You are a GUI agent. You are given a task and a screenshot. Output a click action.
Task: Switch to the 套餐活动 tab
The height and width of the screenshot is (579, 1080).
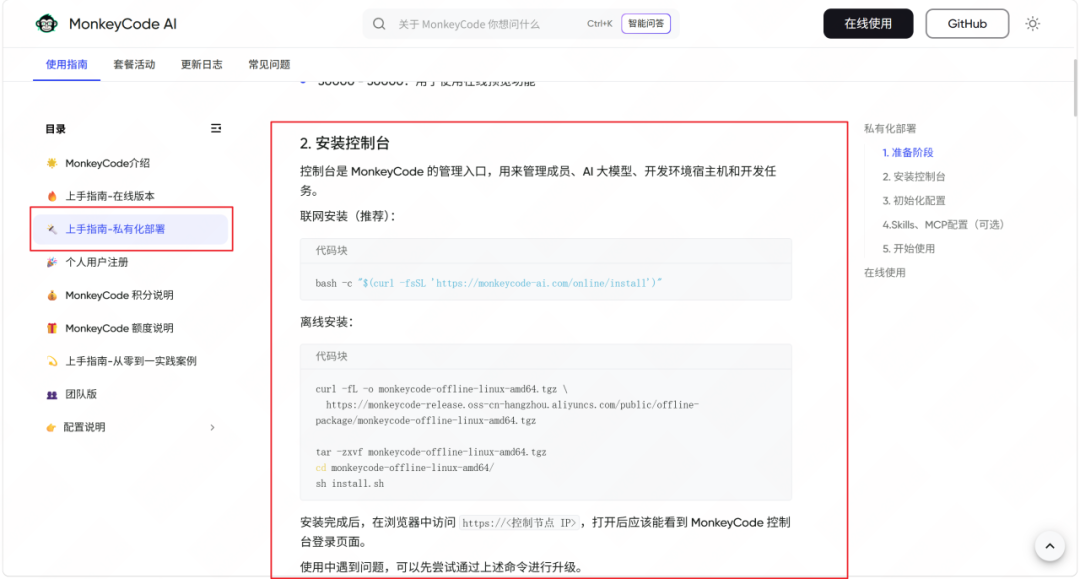[x=134, y=65]
